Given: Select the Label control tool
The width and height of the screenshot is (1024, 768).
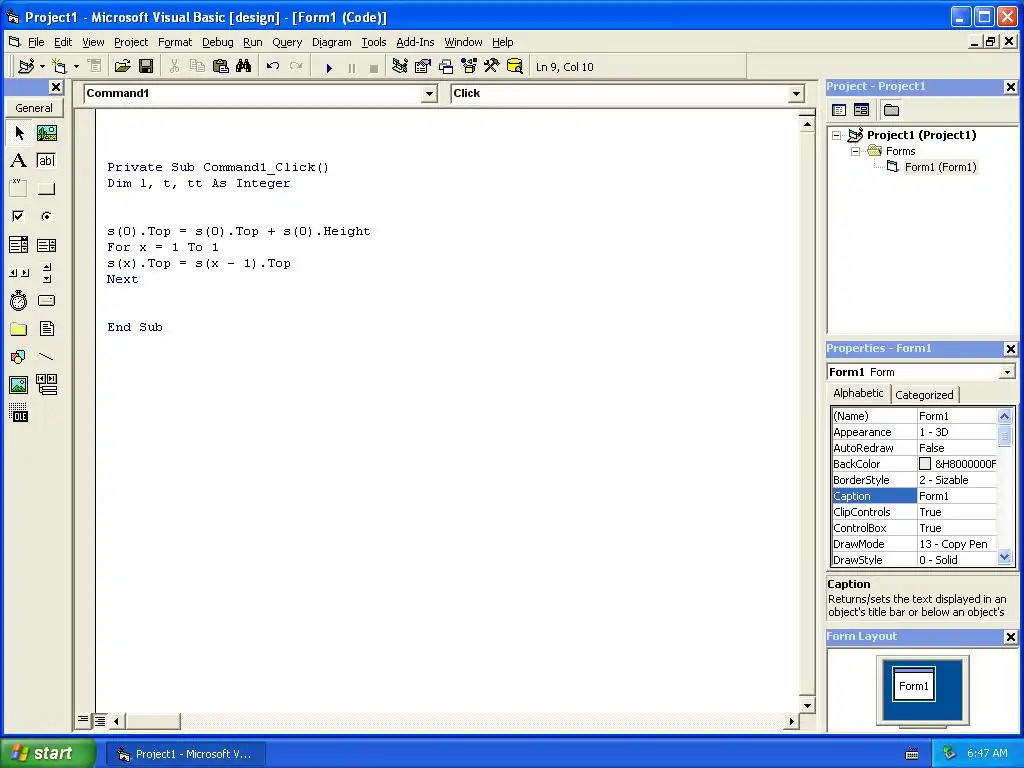Looking at the screenshot, I should tap(19, 161).
